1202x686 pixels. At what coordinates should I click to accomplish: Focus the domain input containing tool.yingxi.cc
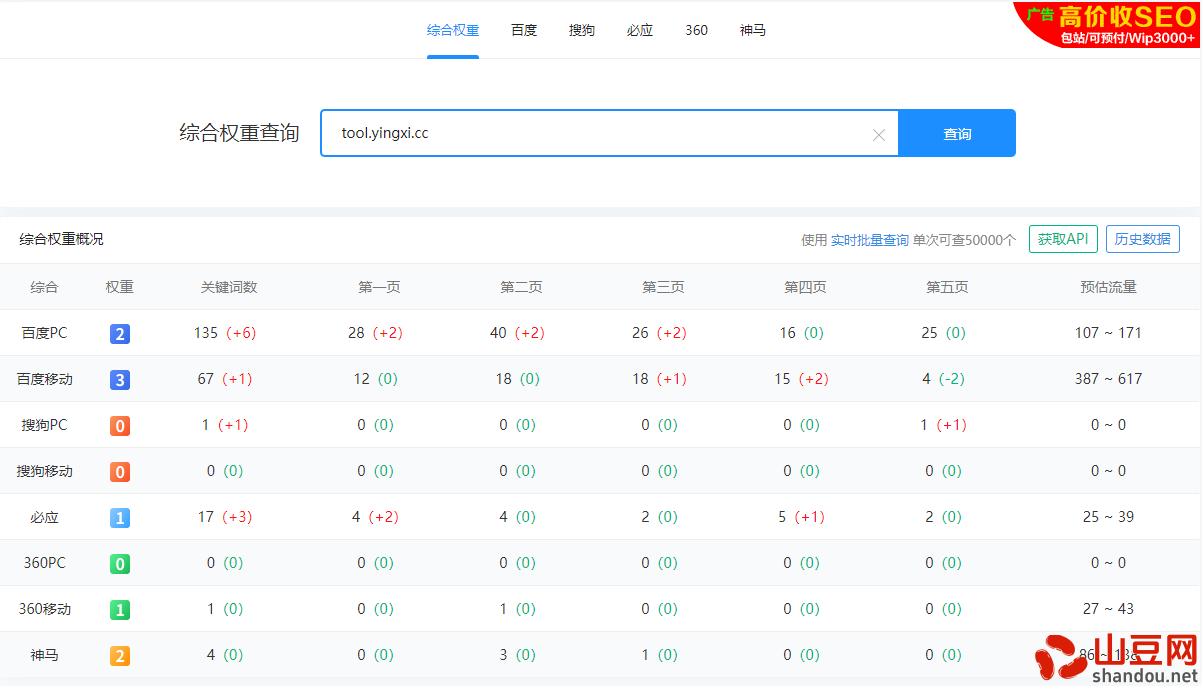[600, 134]
